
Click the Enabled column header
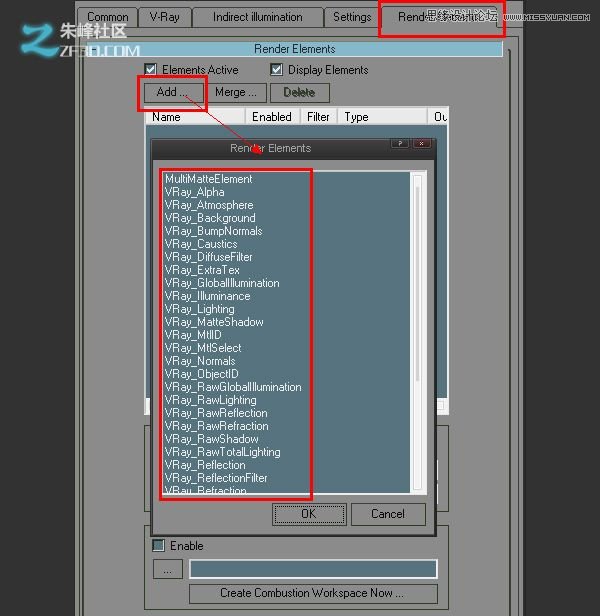point(272,117)
